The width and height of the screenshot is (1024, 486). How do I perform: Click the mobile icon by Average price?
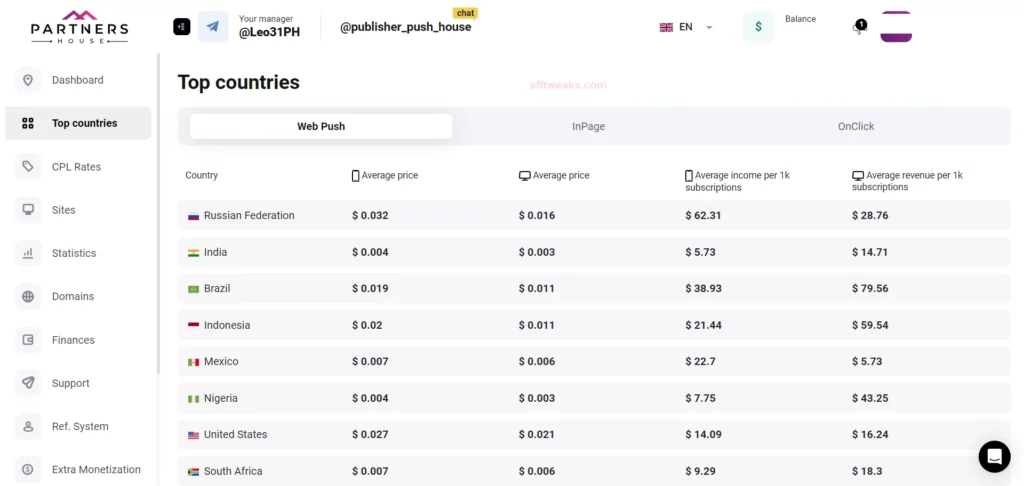click(355, 176)
